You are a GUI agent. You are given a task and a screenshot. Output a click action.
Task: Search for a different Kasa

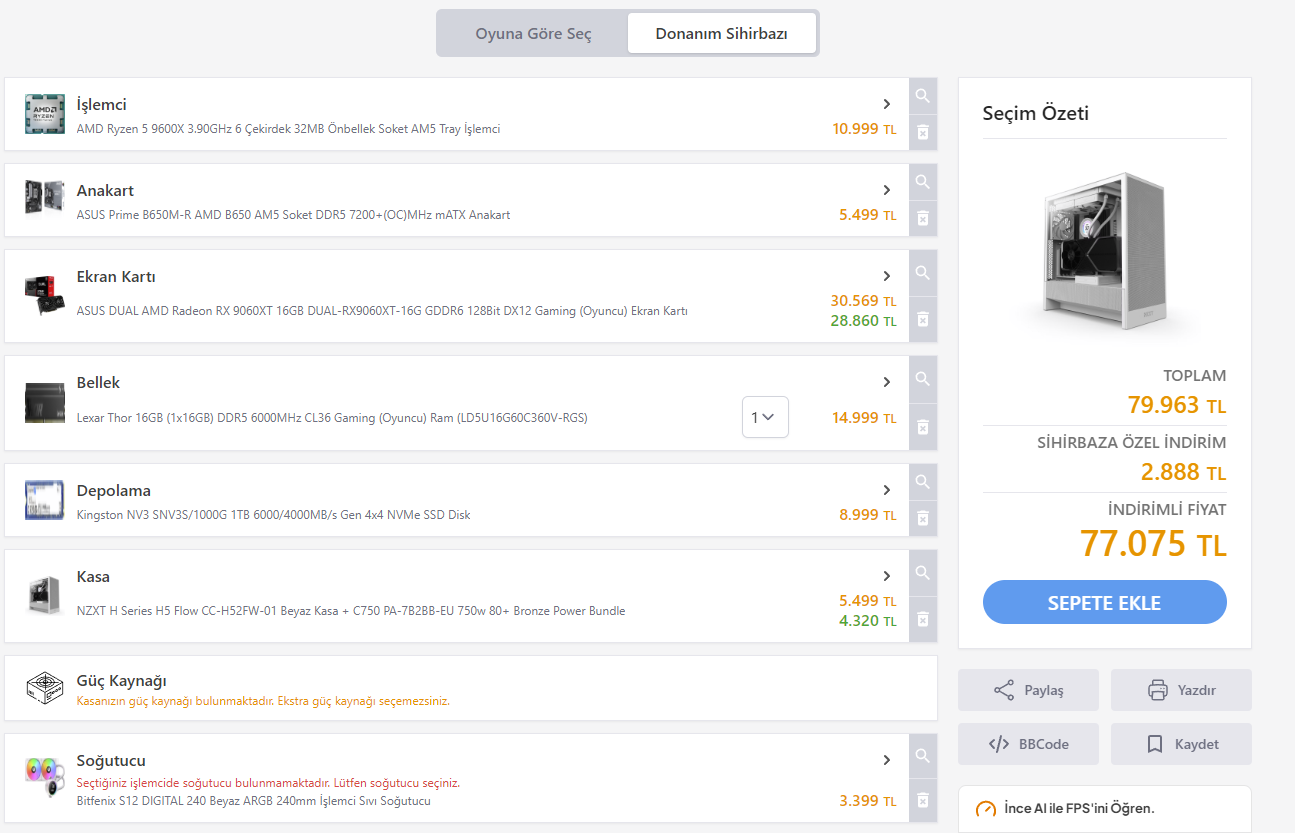(923, 573)
